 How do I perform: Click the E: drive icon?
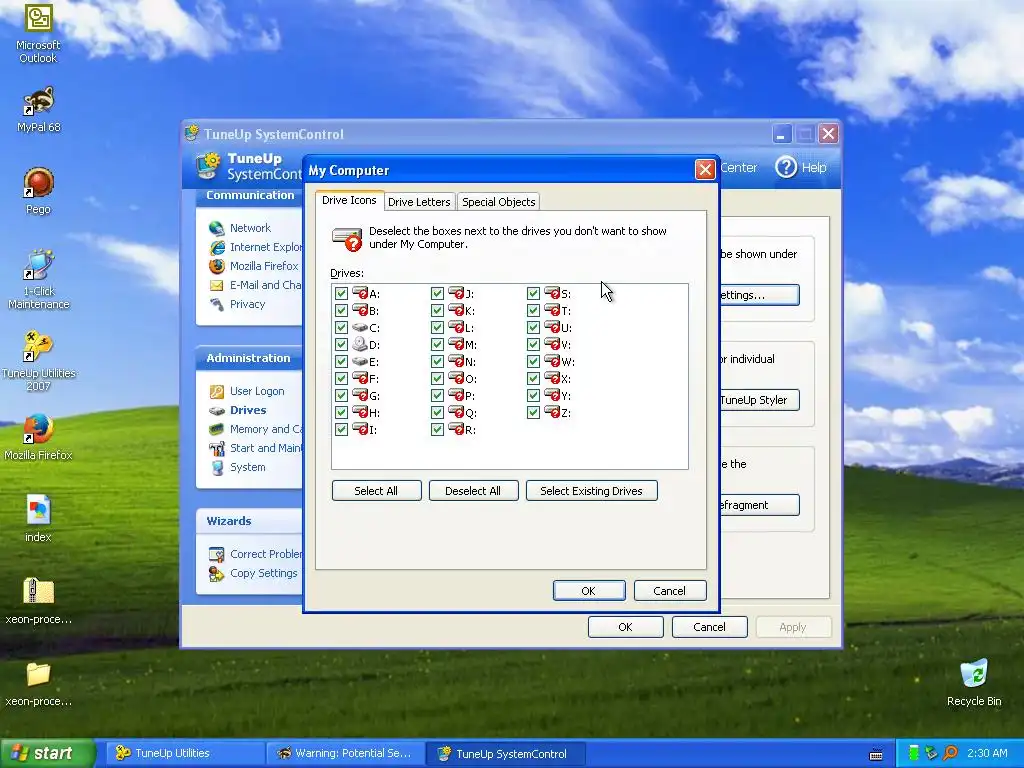coord(359,361)
